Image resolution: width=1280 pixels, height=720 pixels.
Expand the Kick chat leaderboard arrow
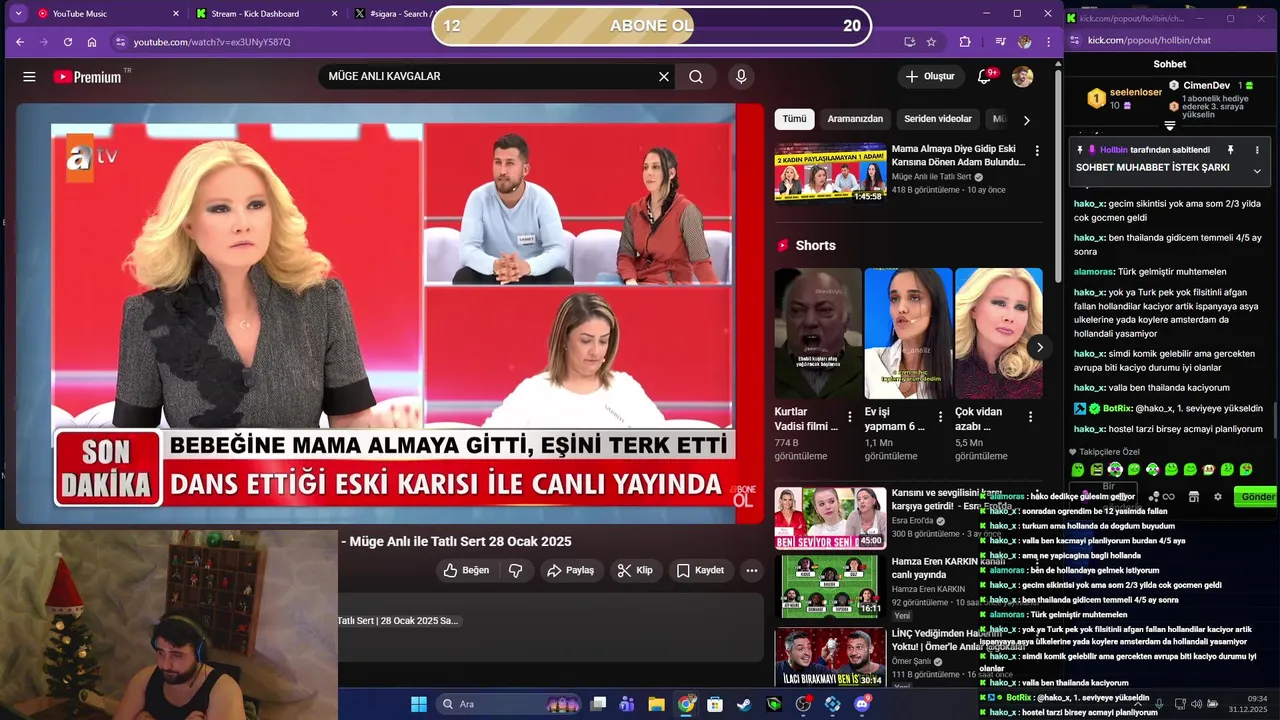point(1170,126)
